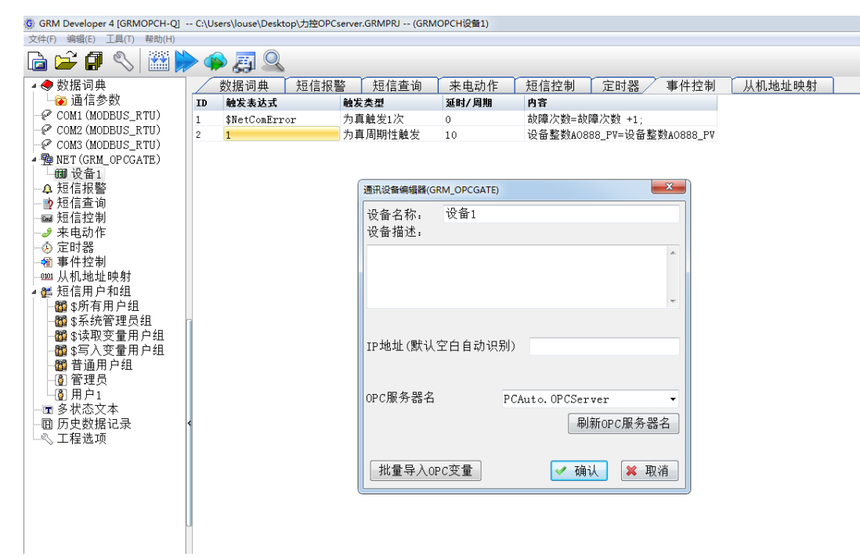The height and width of the screenshot is (557, 860).
Task: Select $系统管理员组 group
Action: 111,321
